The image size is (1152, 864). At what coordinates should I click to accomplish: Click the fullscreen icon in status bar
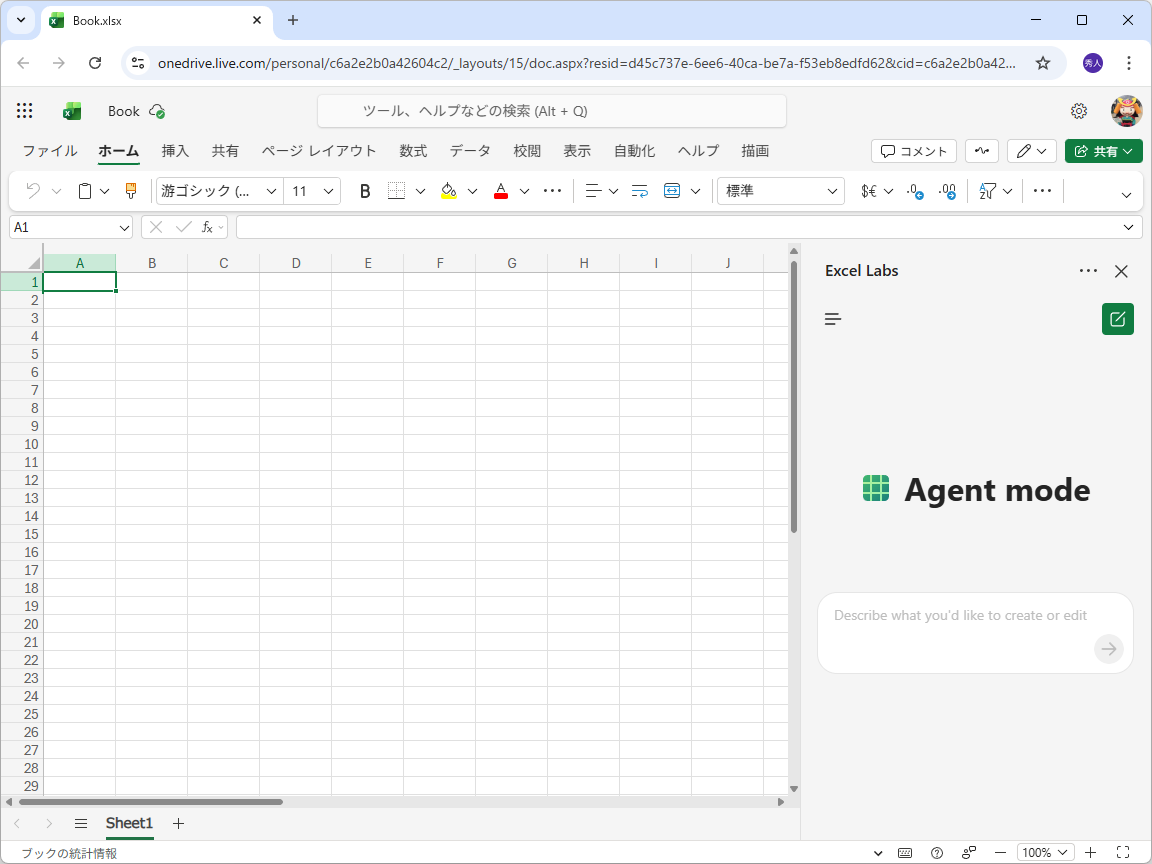(1123, 853)
